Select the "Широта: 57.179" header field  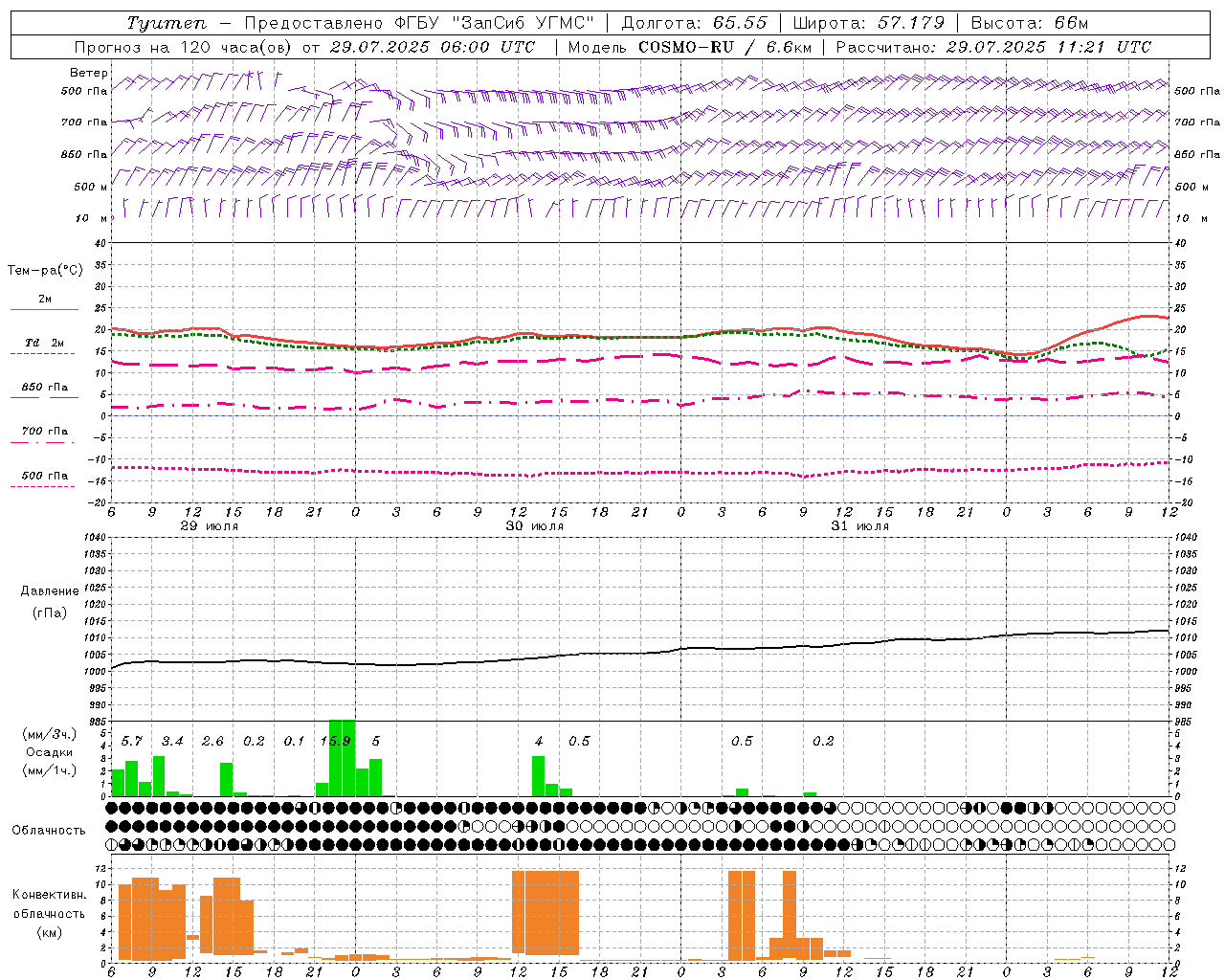869,23
